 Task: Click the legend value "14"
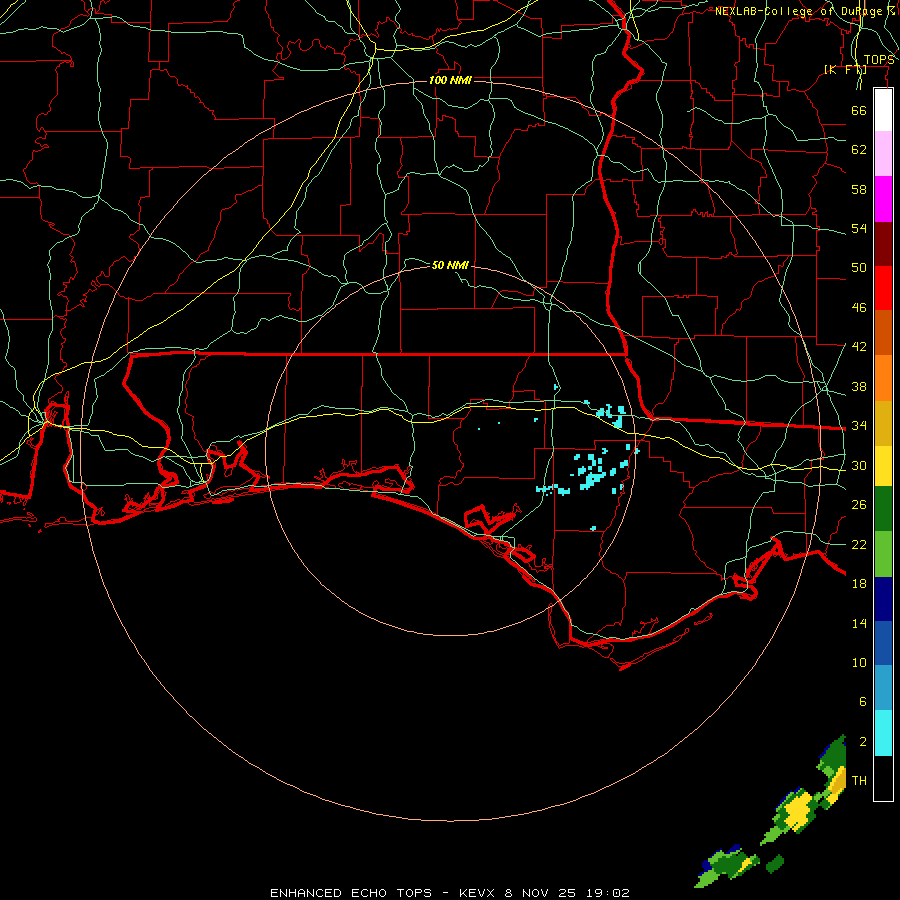coord(859,623)
